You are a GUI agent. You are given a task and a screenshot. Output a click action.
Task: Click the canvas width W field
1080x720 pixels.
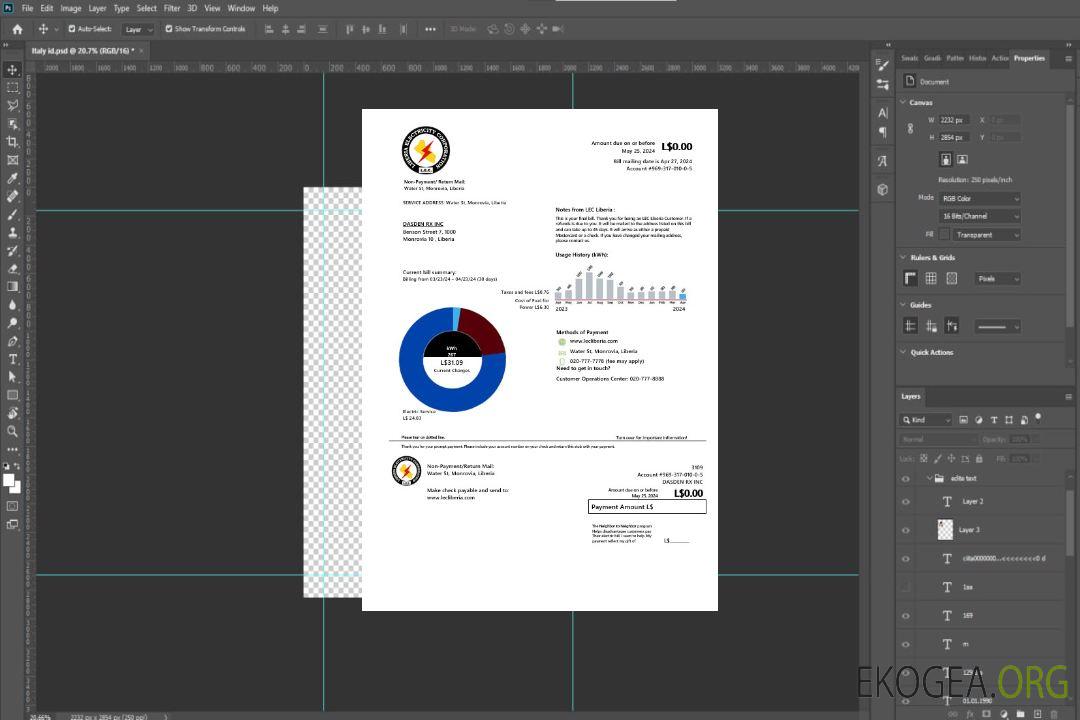point(955,120)
